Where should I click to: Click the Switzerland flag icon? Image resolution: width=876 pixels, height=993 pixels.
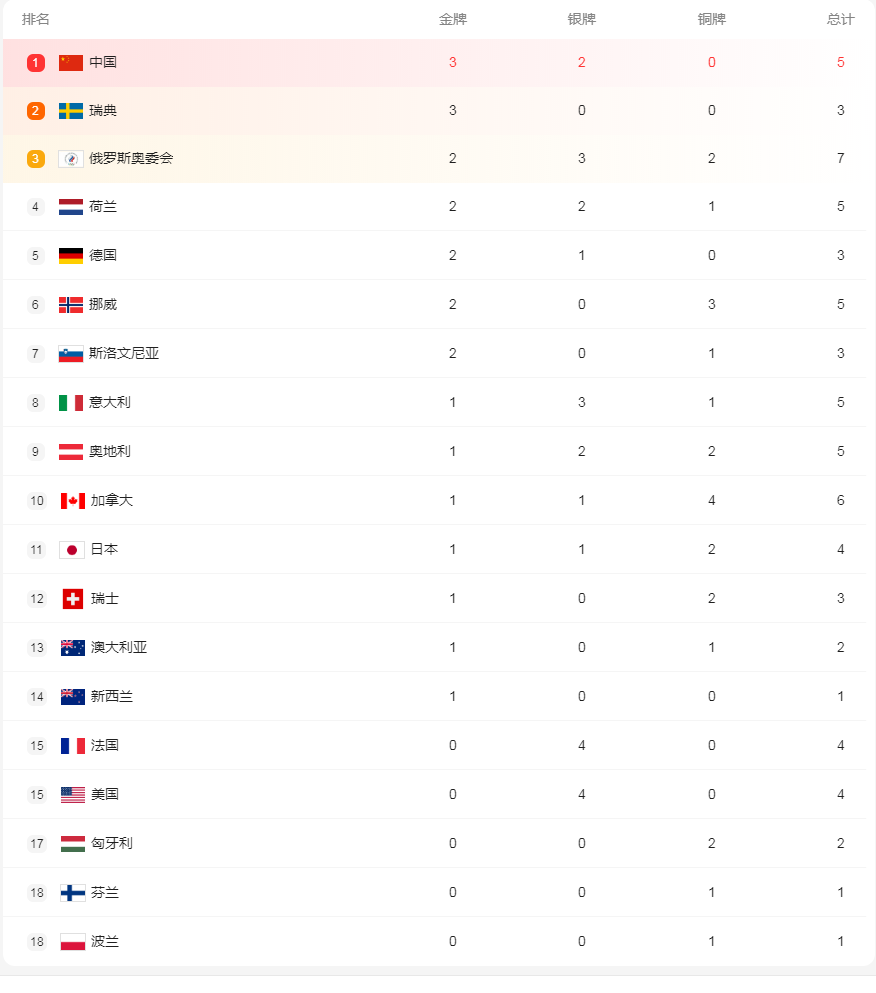coord(72,599)
